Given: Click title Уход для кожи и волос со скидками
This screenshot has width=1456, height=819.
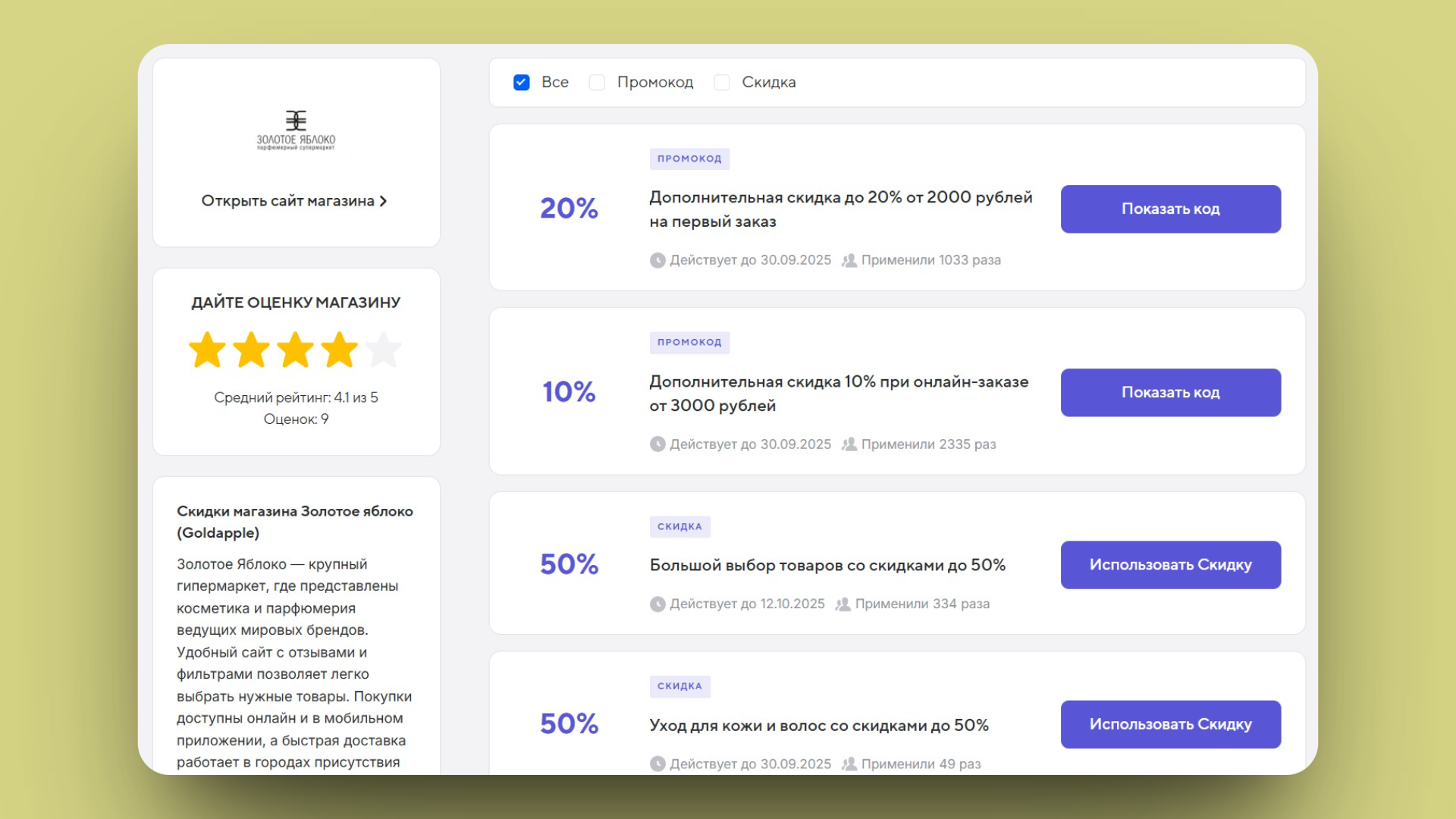Looking at the screenshot, I should click(819, 726).
